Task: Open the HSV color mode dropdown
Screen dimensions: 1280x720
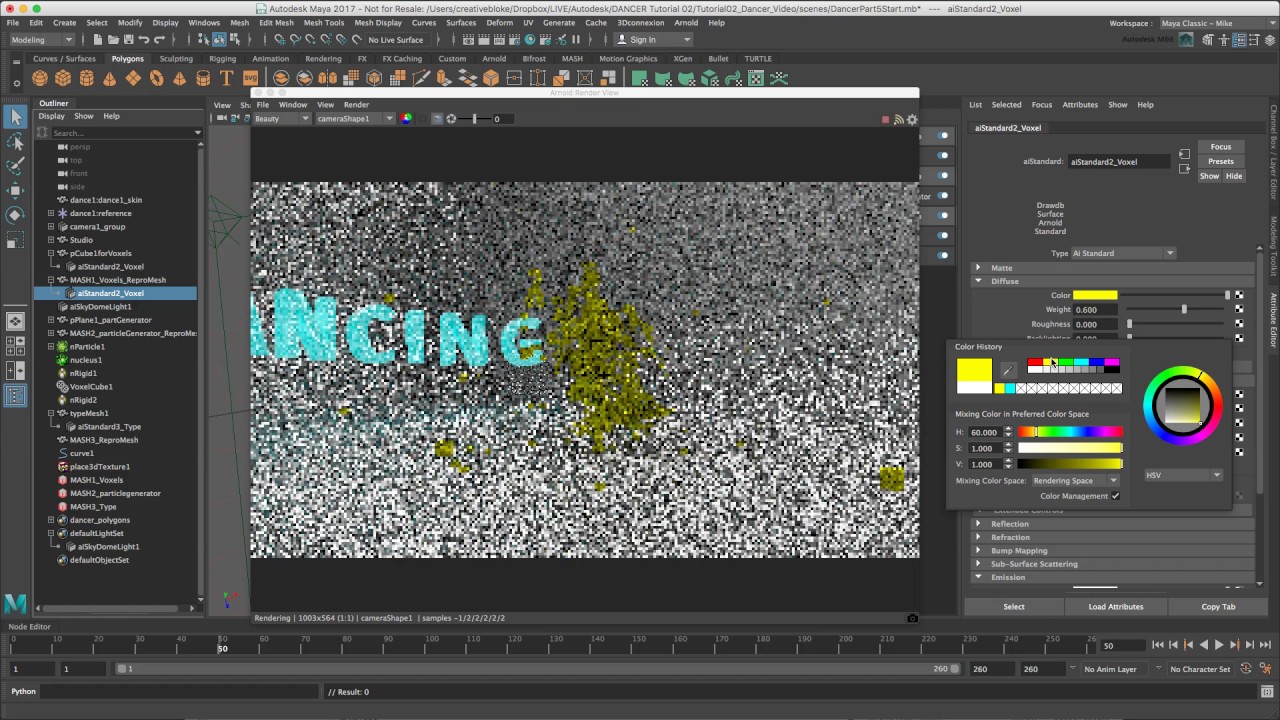Action: 1184,475
